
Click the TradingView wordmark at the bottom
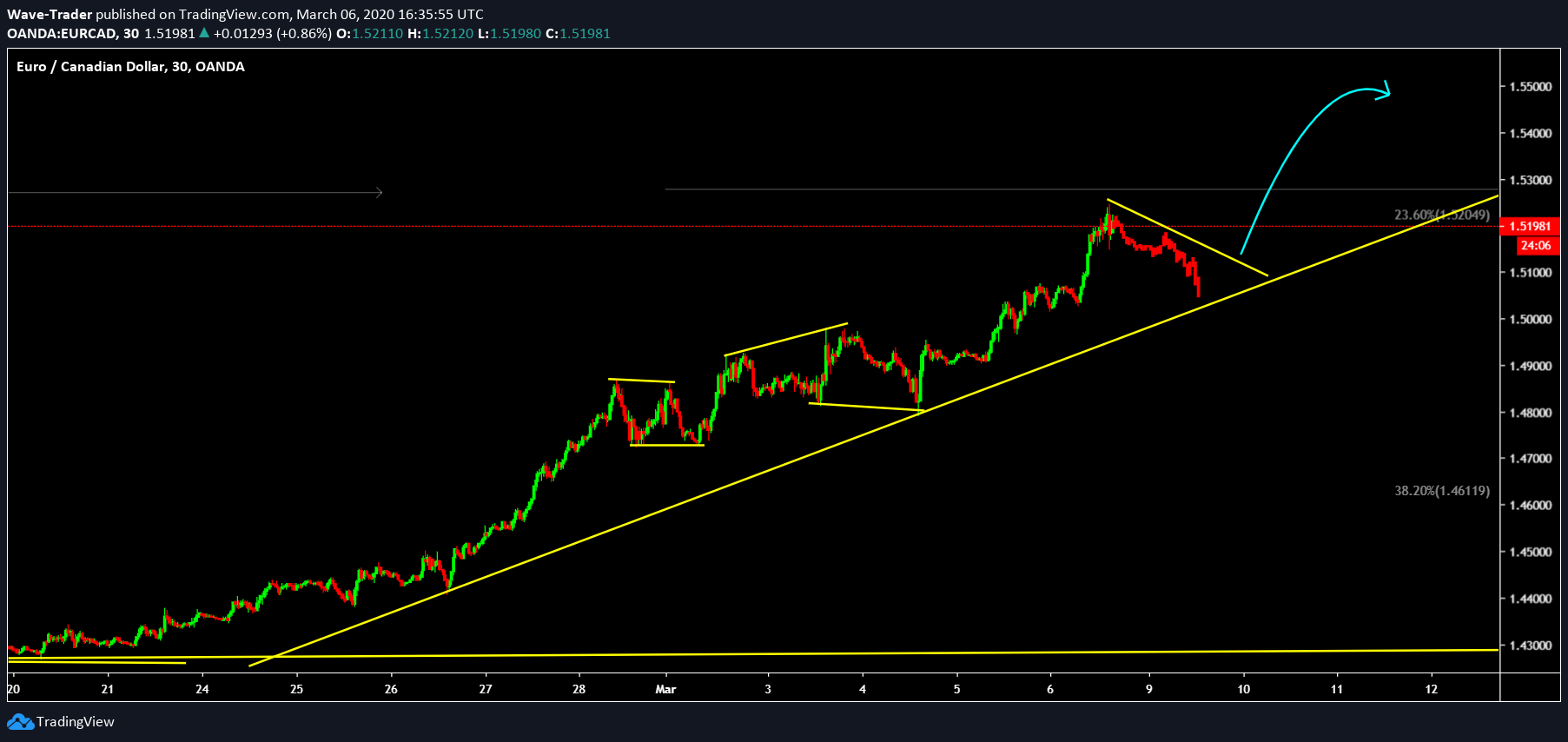click(76, 722)
